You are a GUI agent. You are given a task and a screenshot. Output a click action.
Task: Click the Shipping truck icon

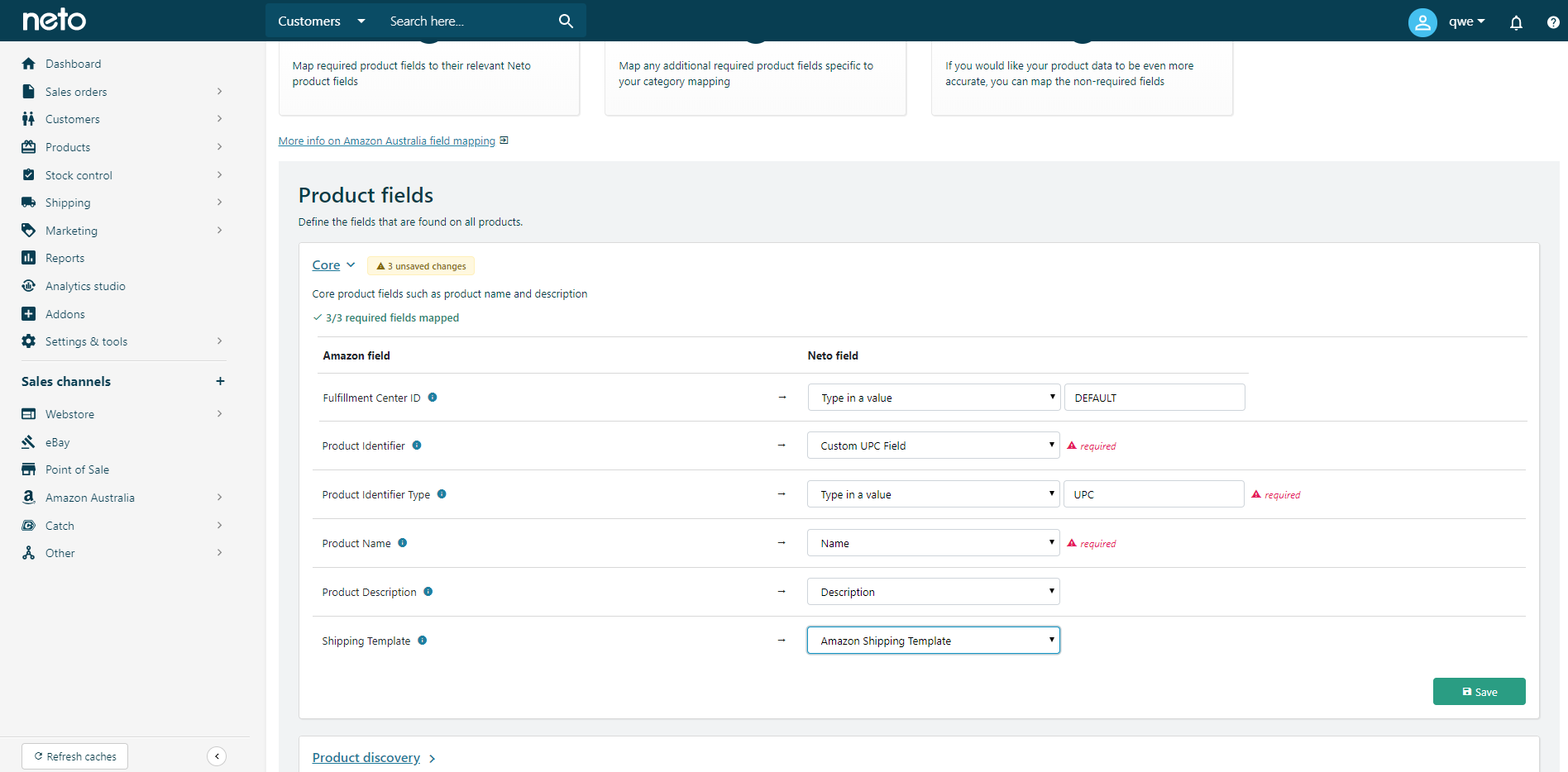click(x=29, y=203)
